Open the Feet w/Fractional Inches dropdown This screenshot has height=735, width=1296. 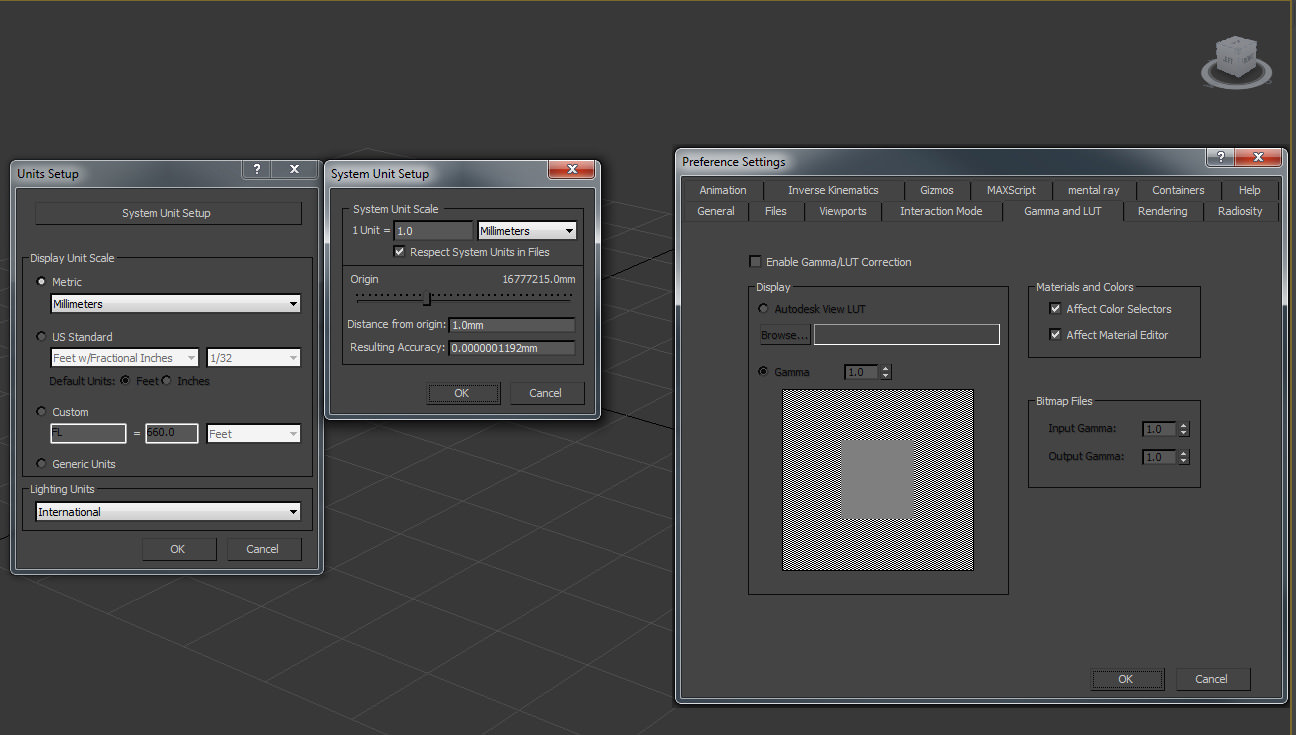125,358
